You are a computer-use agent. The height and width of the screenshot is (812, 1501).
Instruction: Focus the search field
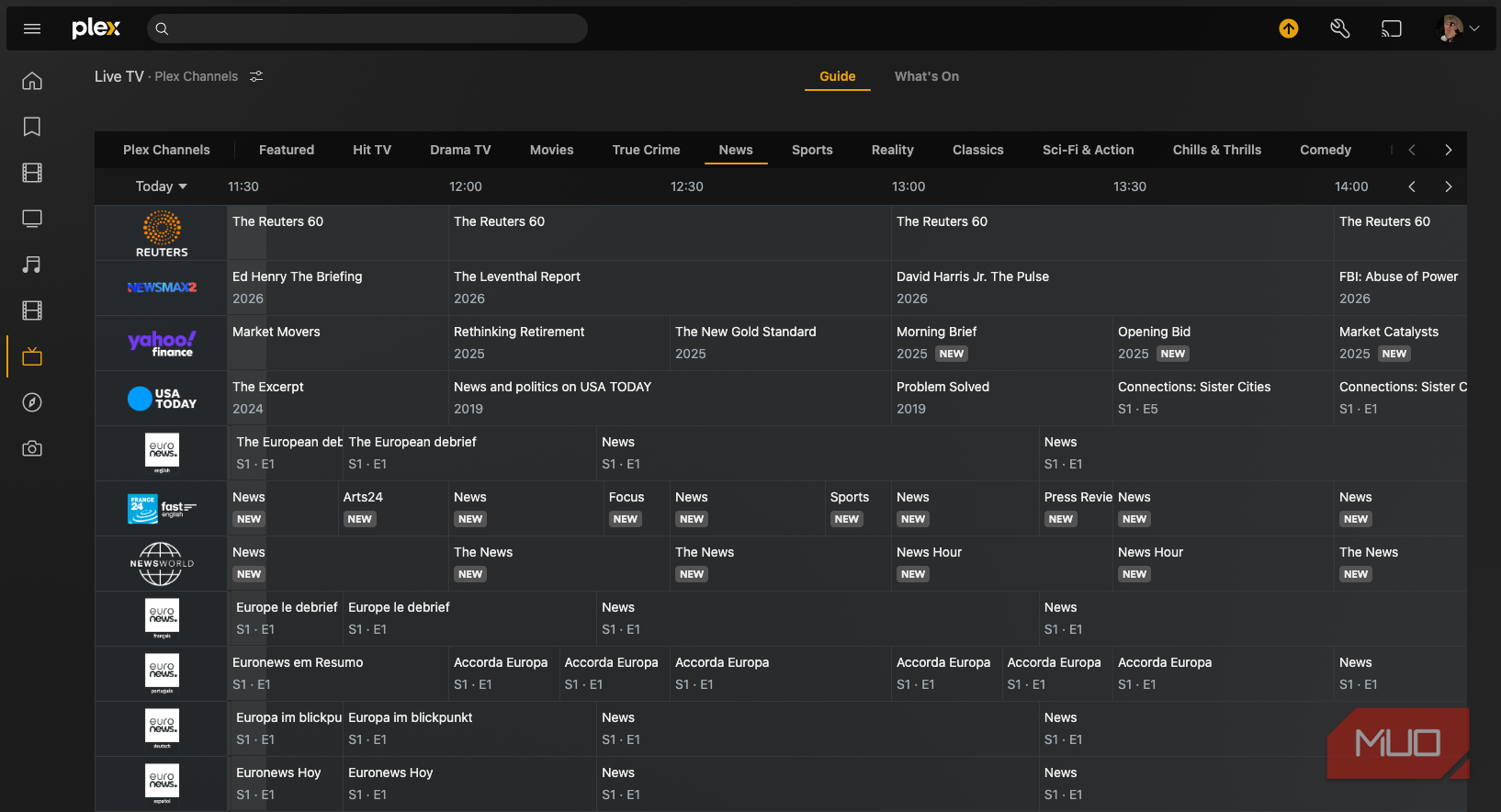tap(367, 28)
